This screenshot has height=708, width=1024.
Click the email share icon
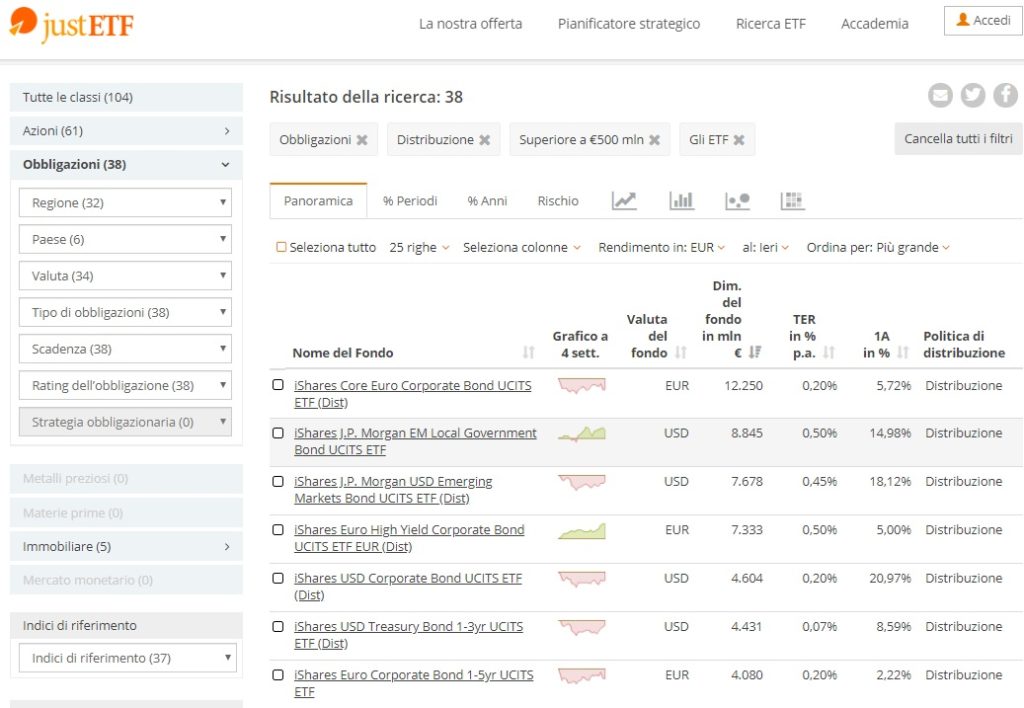pos(940,96)
